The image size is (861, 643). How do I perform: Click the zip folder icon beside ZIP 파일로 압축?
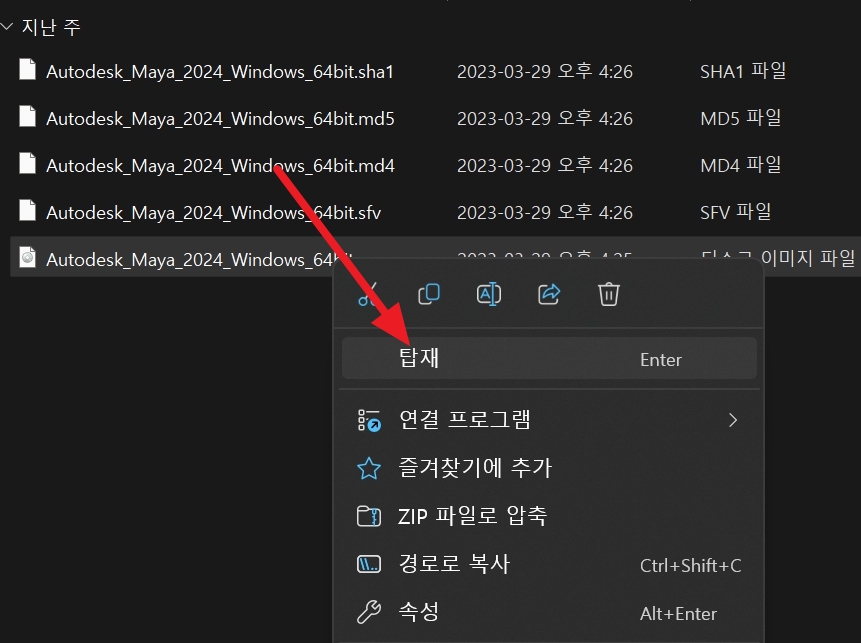pyautogui.click(x=368, y=517)
